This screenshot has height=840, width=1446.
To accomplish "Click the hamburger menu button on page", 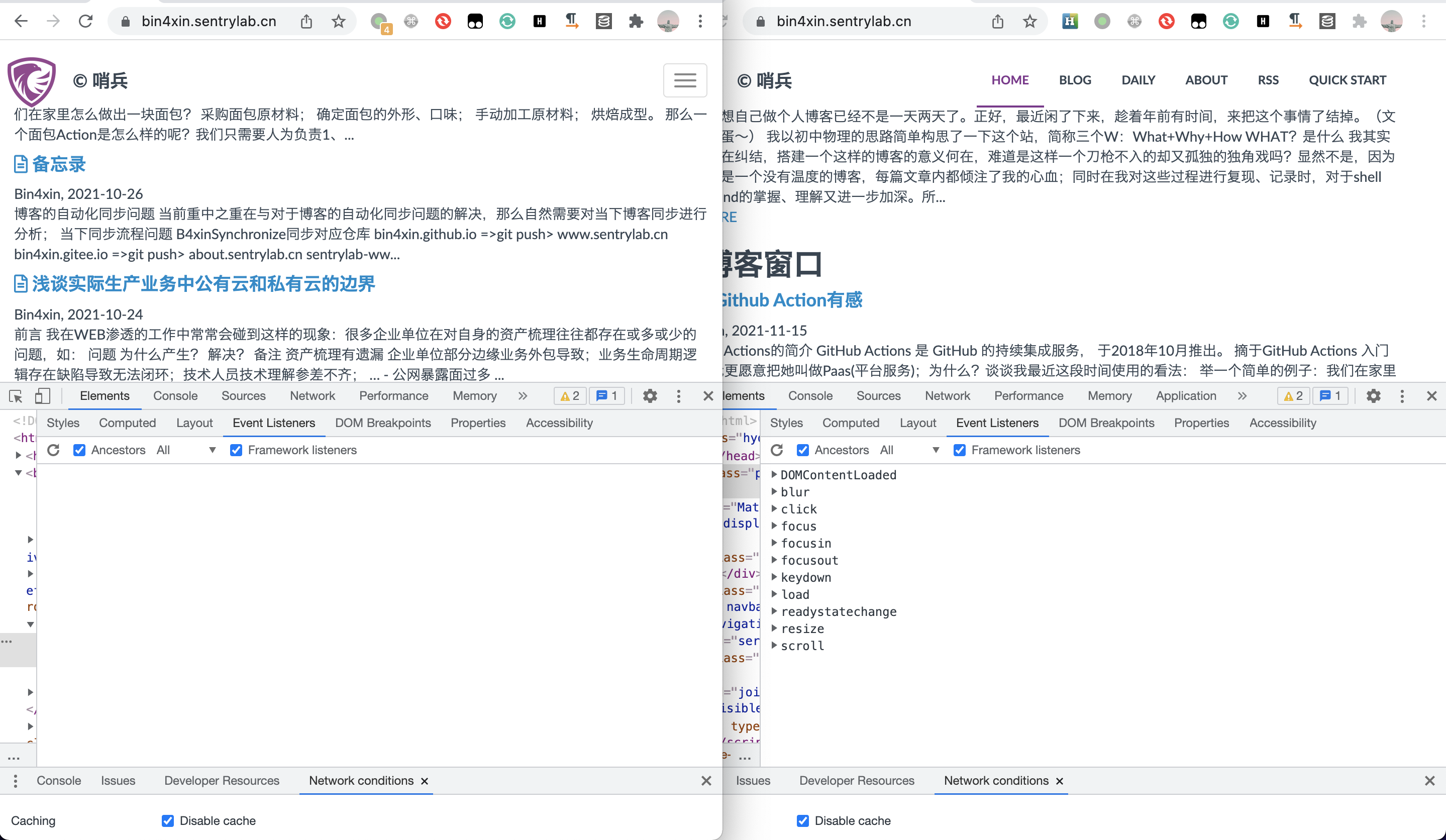I will point(684,80).
